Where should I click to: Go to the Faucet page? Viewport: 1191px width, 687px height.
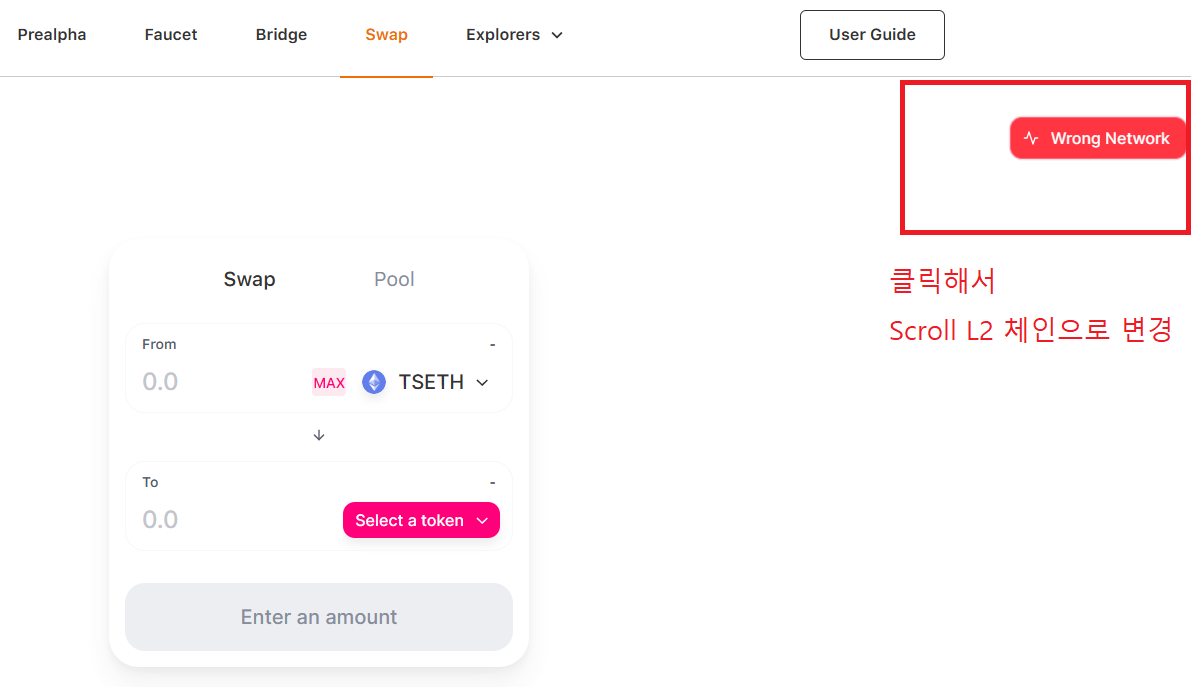click(171, 35)
